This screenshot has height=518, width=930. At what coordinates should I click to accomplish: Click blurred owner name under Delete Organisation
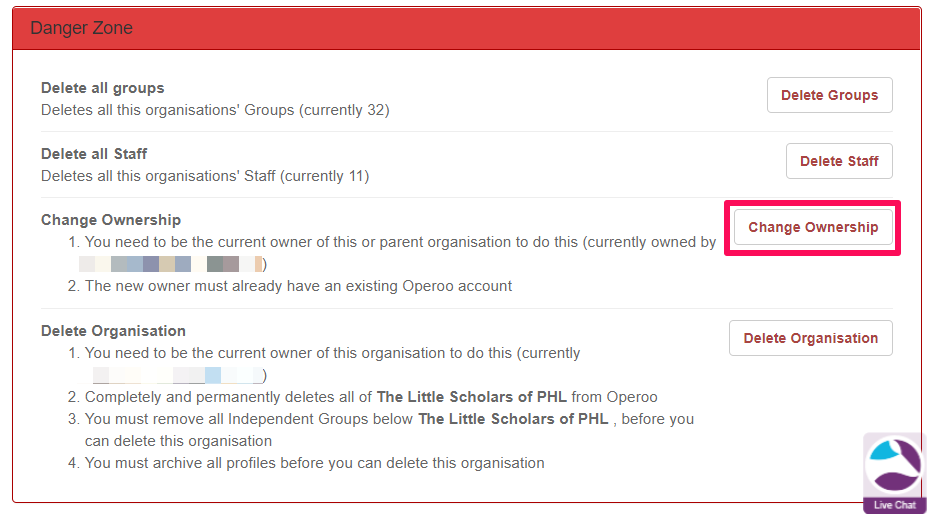pyautogui.click(x=178, y=375)
